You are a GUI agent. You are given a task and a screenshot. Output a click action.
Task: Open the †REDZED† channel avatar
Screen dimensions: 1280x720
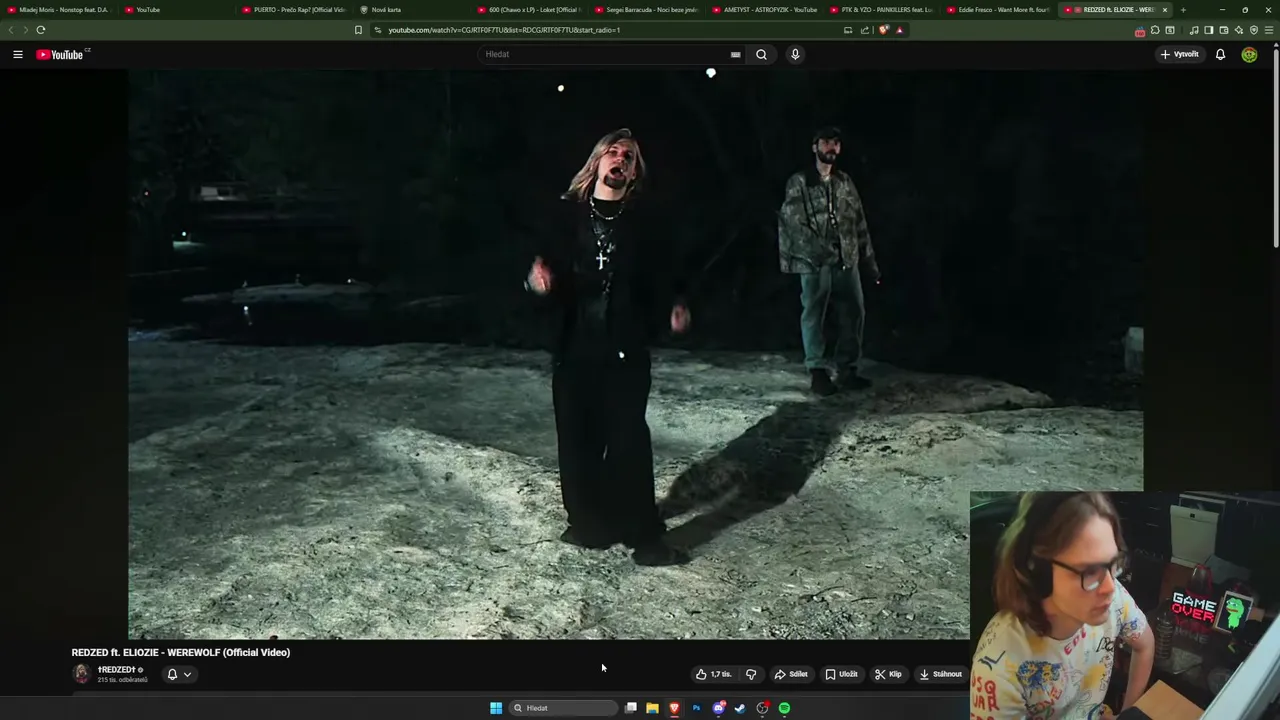coord(81,673)
